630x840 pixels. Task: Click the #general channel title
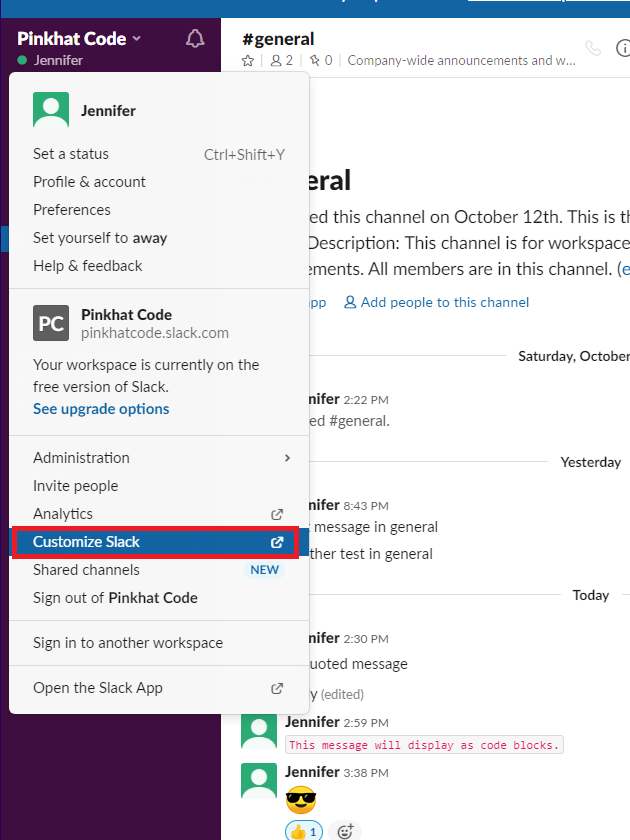278,39
